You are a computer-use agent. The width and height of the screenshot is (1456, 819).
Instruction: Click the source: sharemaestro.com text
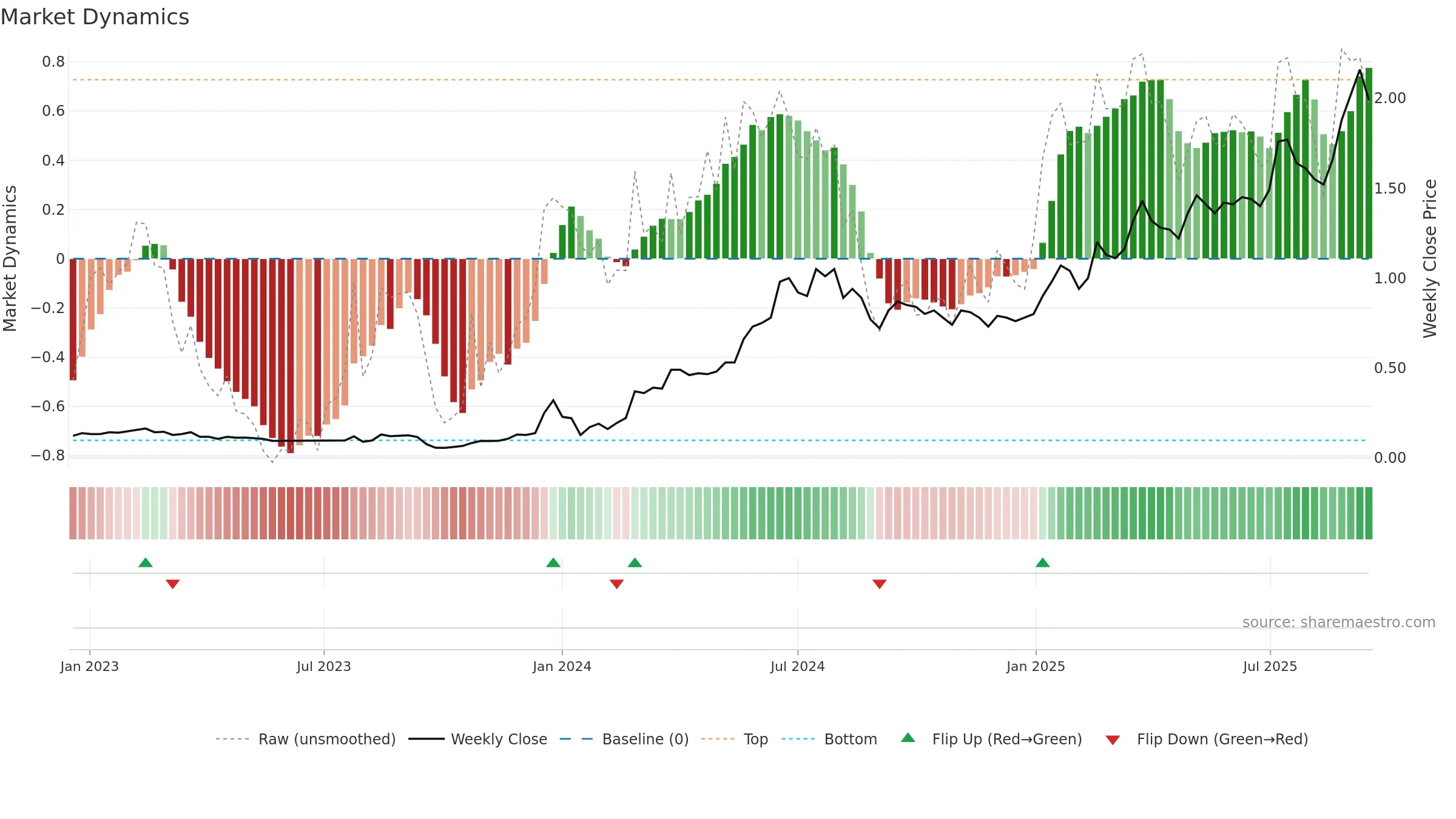[x=1339, y=622]
